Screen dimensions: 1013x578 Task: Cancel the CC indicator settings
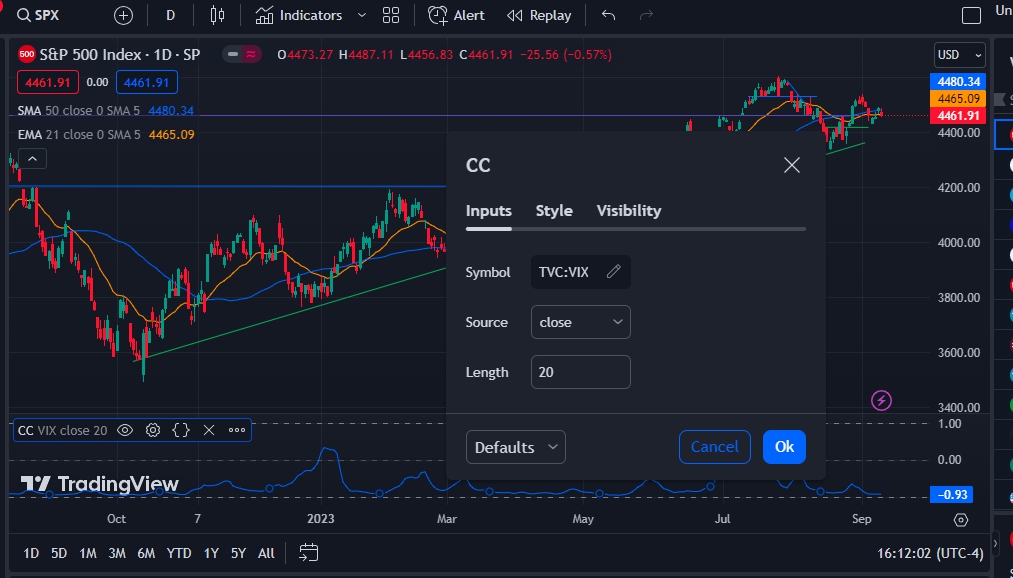(715, 447)
